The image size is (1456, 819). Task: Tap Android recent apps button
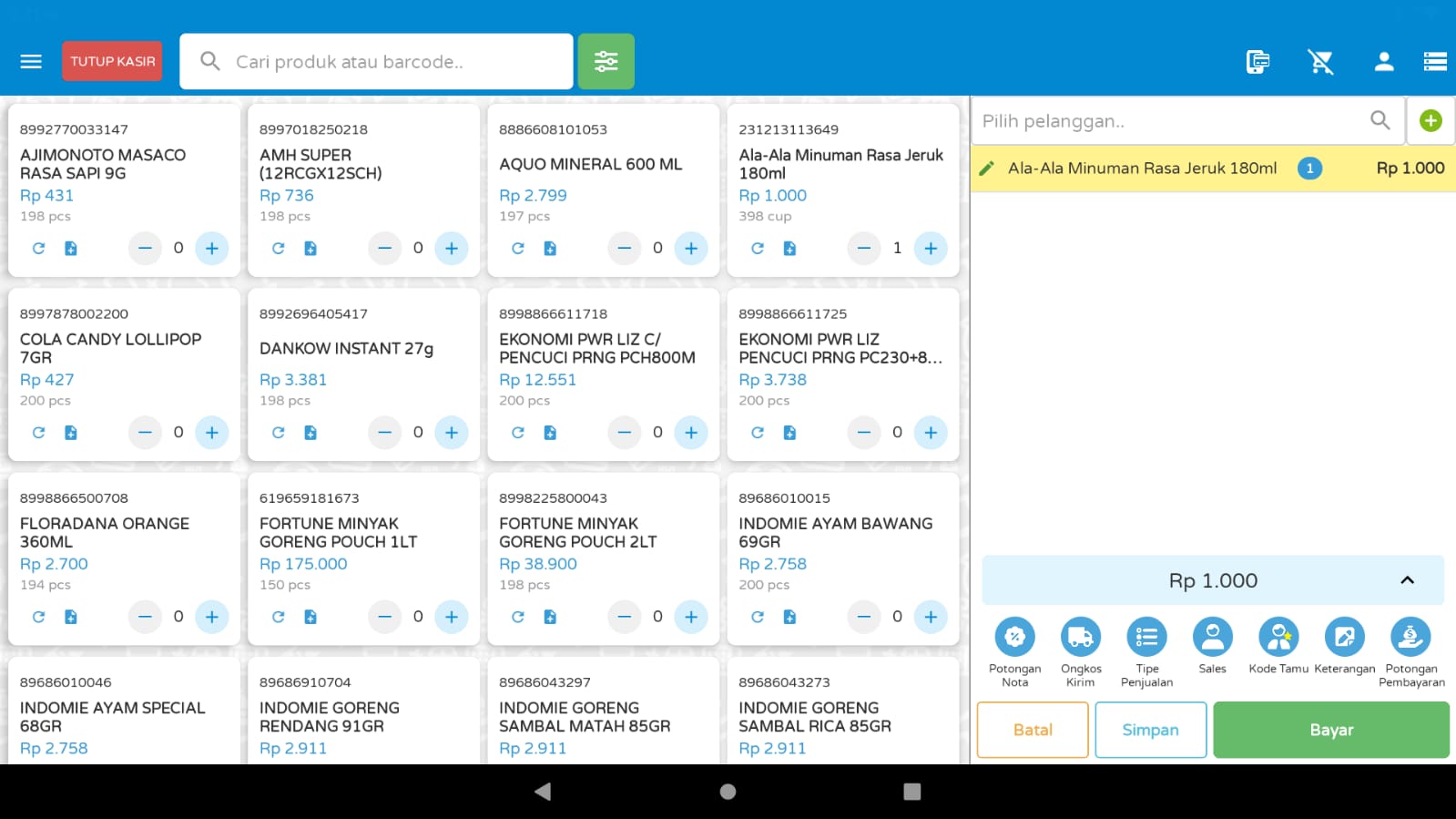click(912, 792)
